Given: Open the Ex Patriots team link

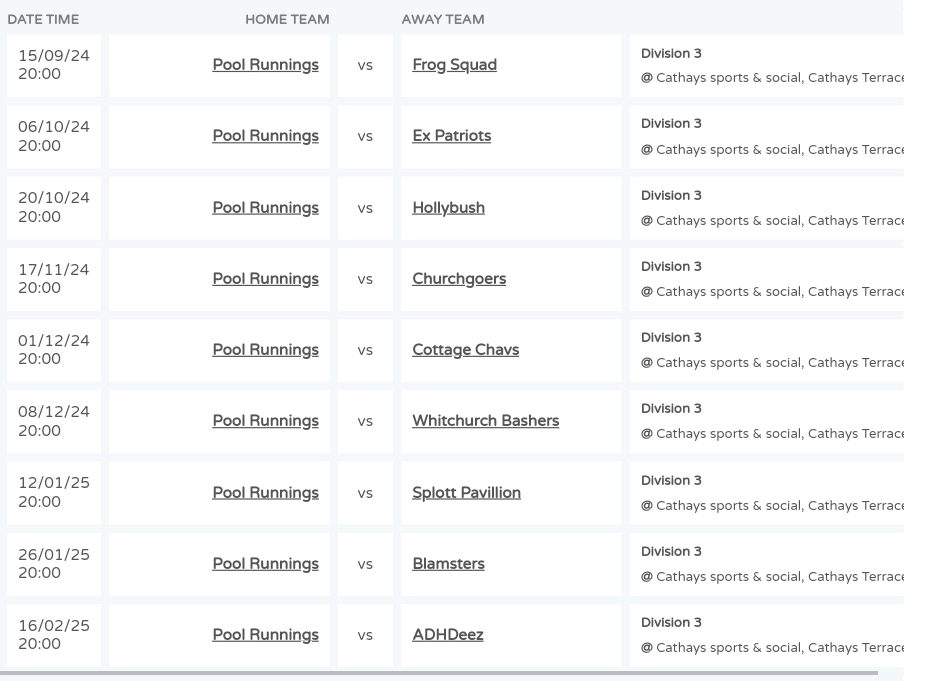Looking at the screenshot, I should [x=452, y=136].
